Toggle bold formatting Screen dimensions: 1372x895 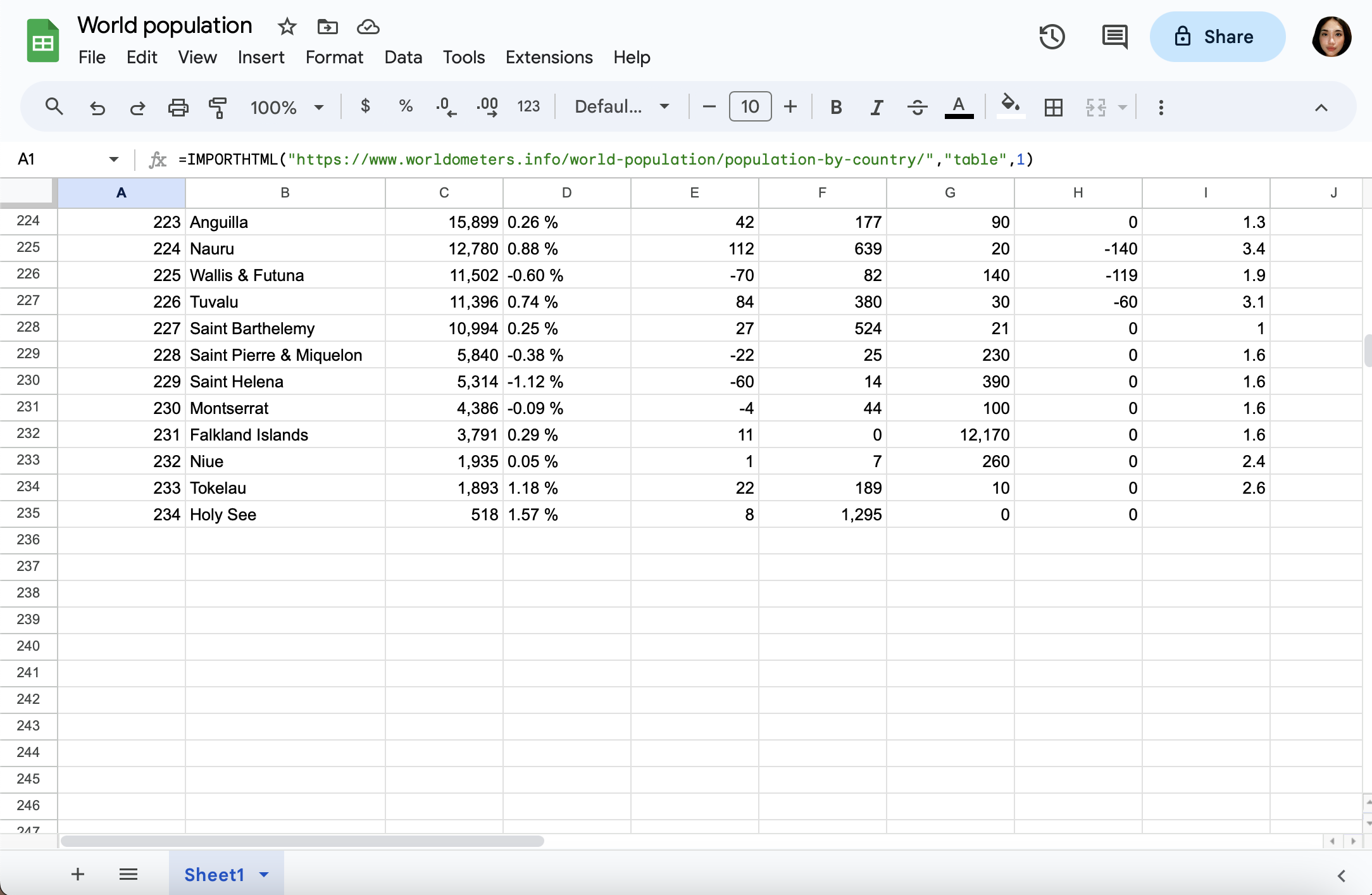(835, 107)
